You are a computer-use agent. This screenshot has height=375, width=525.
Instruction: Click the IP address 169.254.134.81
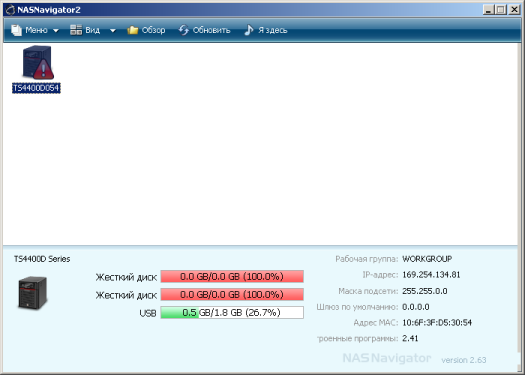(x=431, y=275)
